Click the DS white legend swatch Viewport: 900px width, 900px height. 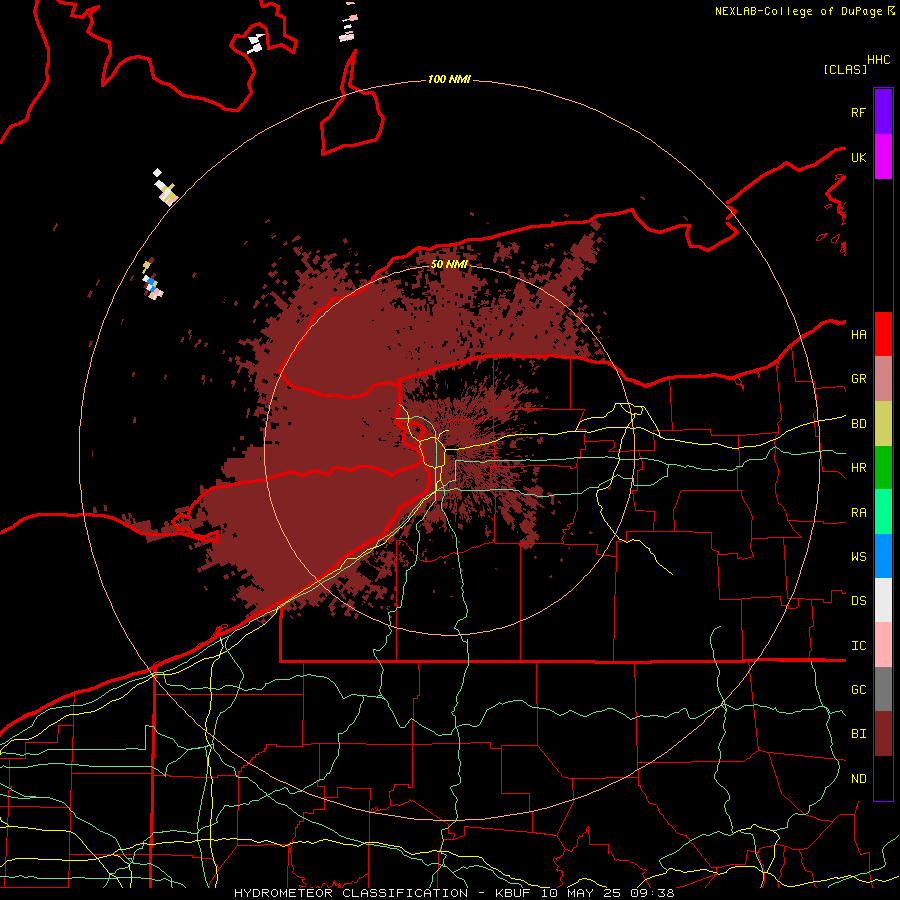coord(883,600)
